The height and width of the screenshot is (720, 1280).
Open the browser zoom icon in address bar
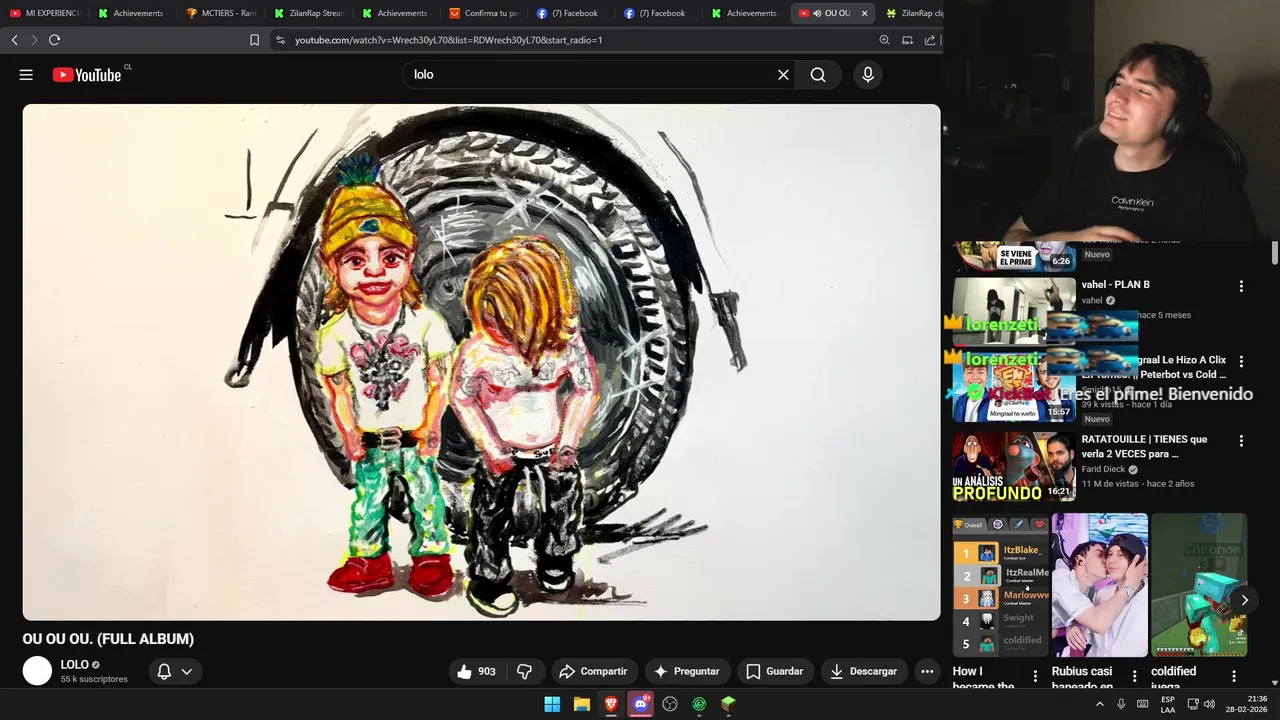(x=884, y=40)
